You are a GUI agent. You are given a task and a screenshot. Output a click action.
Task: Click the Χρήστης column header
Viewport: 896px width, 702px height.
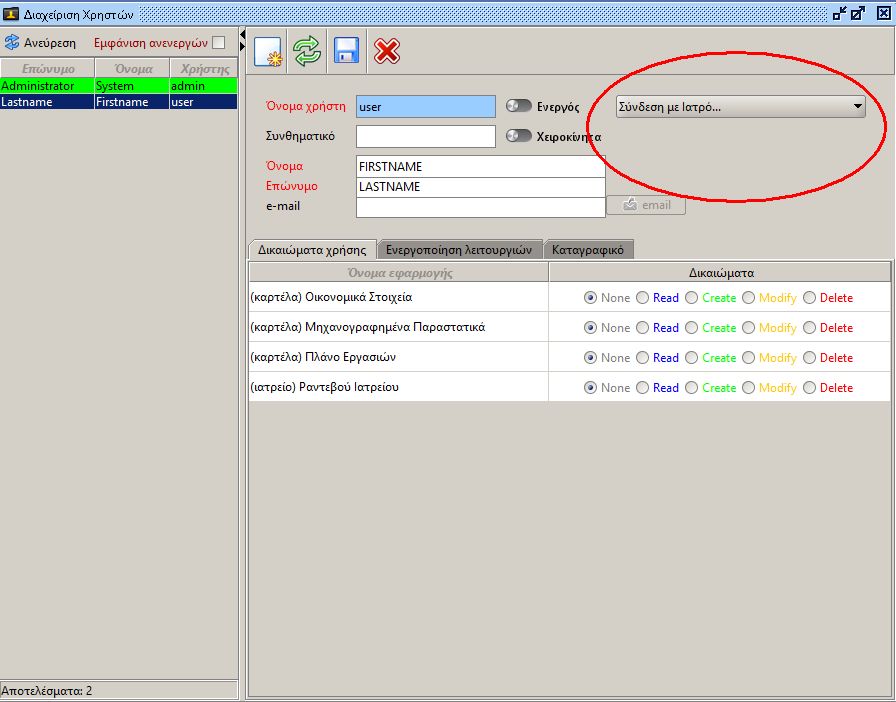click(x=204, y=69)
